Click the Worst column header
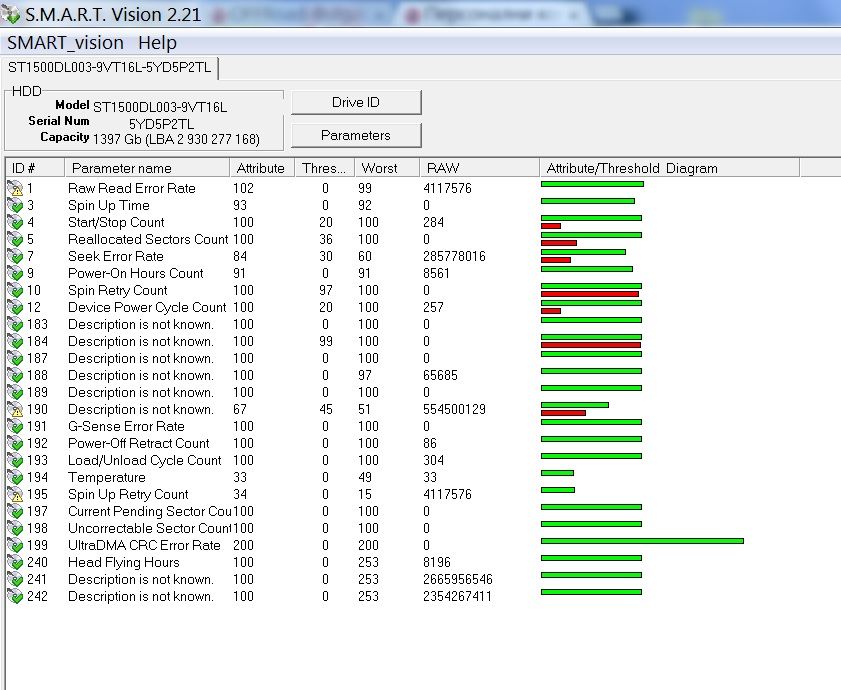The width and height of the screenshot is (841, 690). pos(387,168)
